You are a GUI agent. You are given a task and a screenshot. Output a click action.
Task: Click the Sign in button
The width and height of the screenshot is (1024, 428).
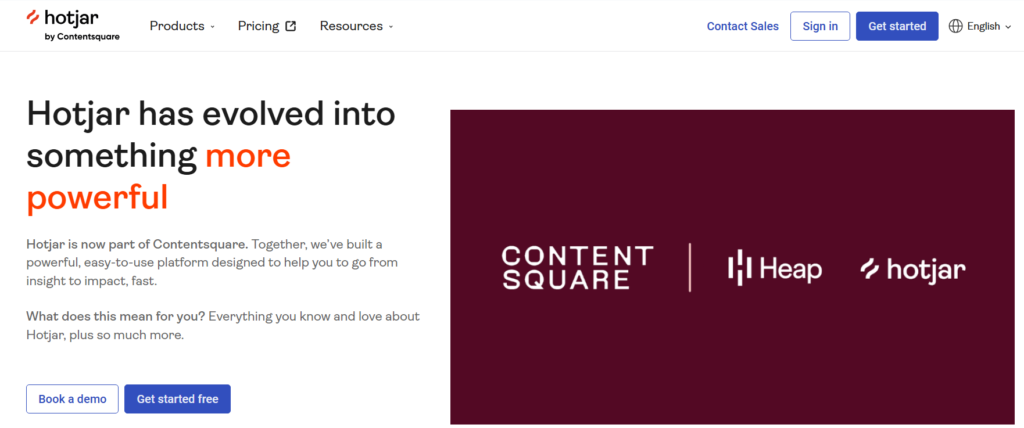pyautogui.click(x=820, y=26)
